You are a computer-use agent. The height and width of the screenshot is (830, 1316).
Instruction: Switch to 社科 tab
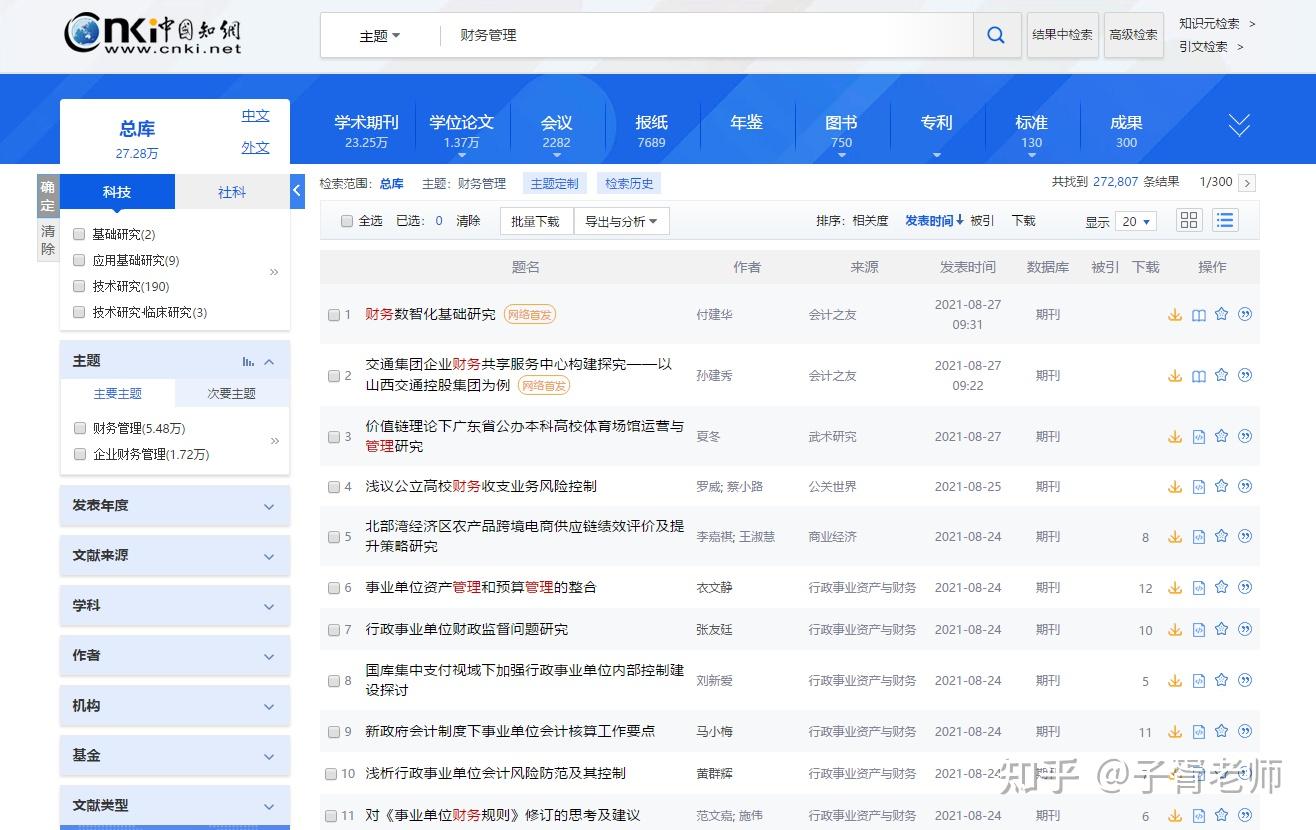(x=232, y=192)
